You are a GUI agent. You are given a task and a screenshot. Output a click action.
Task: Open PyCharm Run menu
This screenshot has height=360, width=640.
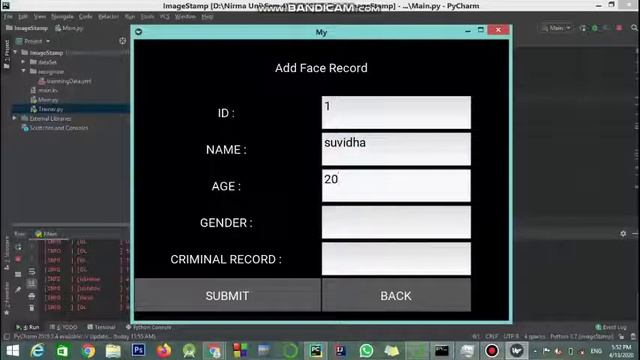(x=130, y=17)
